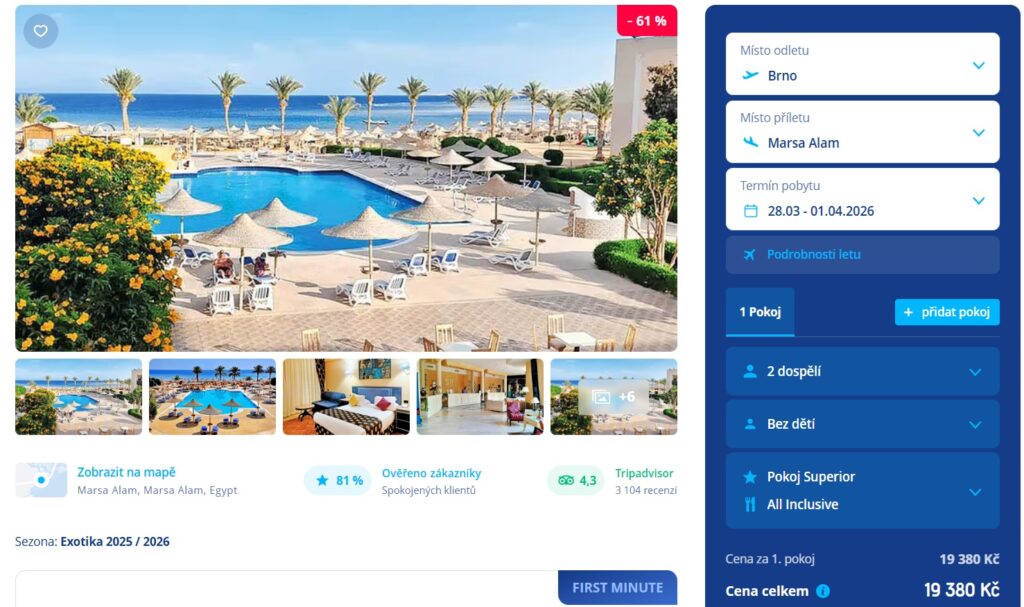This screenshot has height=607, width=1024.
Task: Open Podrobnosti letu flight details
Action: [x=862, y=255]
